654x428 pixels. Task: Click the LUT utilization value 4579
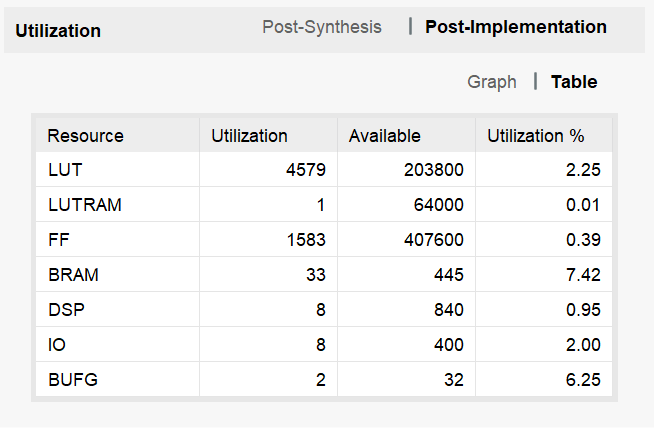coord(306,170)
